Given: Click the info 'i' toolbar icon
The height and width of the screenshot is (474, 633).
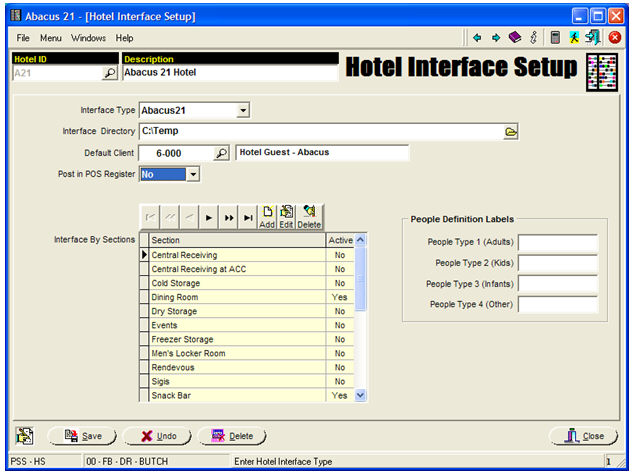Looking at the screenshot, I should (534, 38).
